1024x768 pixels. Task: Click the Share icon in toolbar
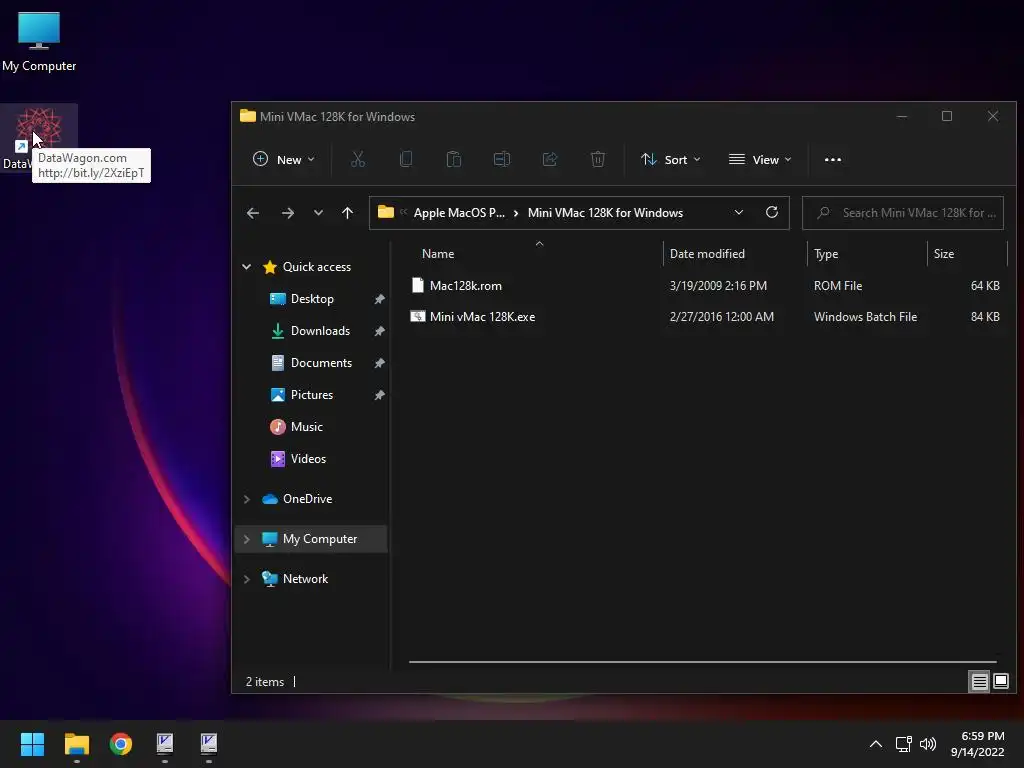tap(550, 159)
